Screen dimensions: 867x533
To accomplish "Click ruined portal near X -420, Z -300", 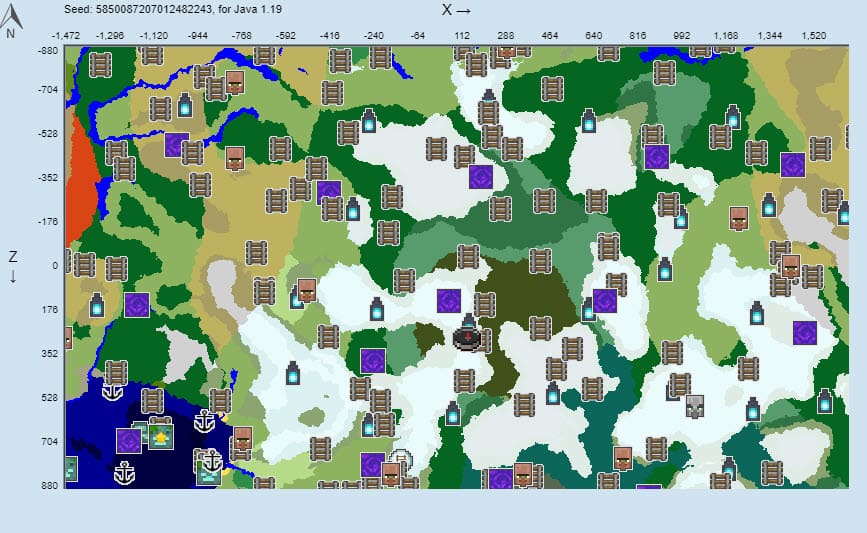I will pyautogui.click(x=329, y=192).
